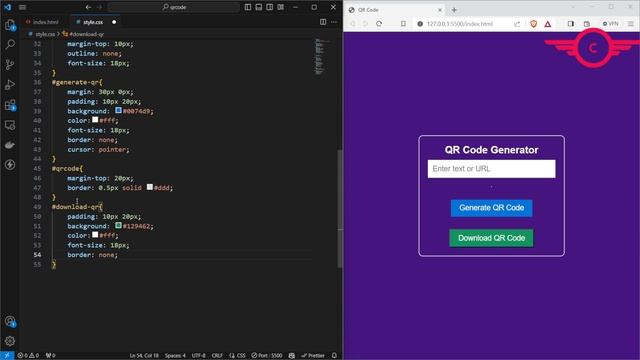Click the white swatch on line 40

point(95,120)
